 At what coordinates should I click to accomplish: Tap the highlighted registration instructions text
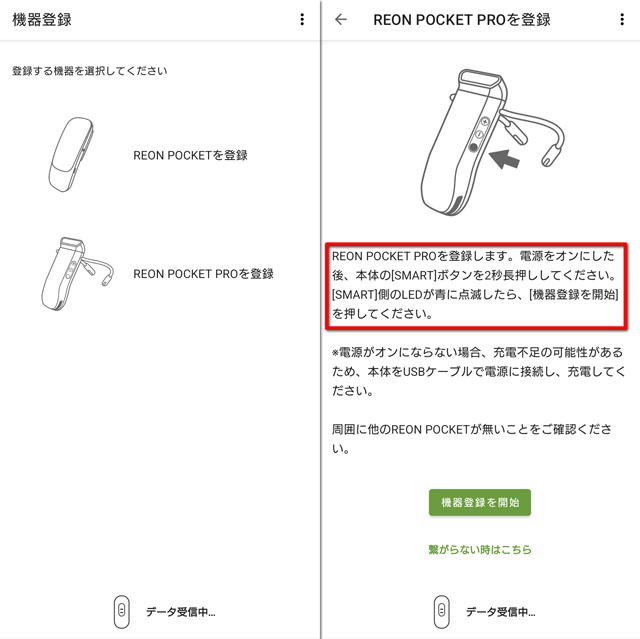476,285
